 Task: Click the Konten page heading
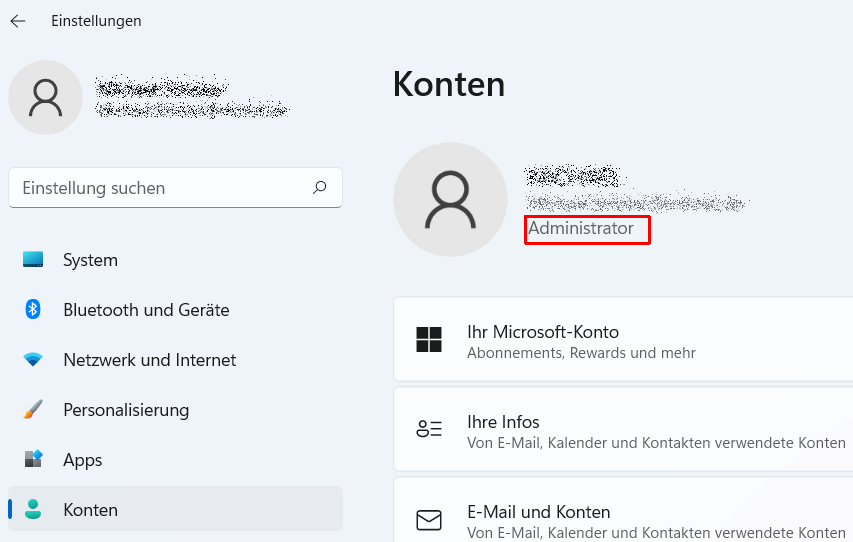pos(449,84)
